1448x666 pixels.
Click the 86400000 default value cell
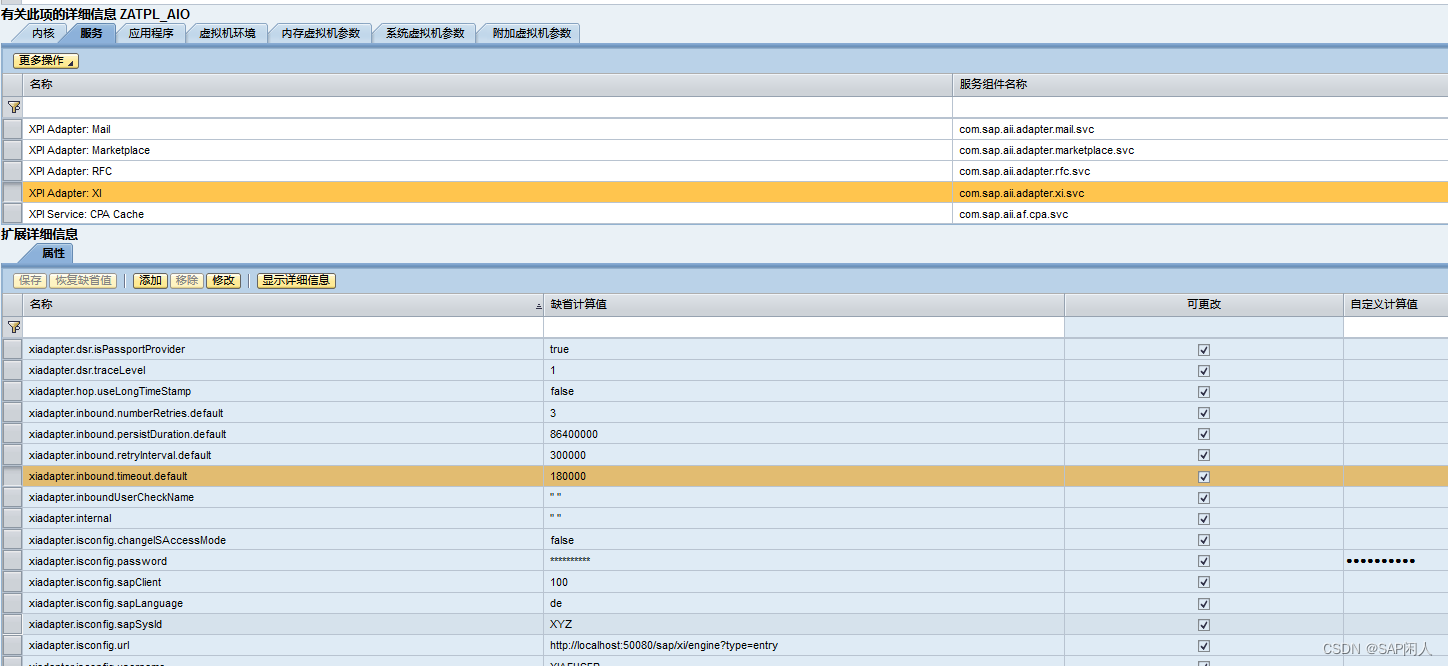(804, 435)
